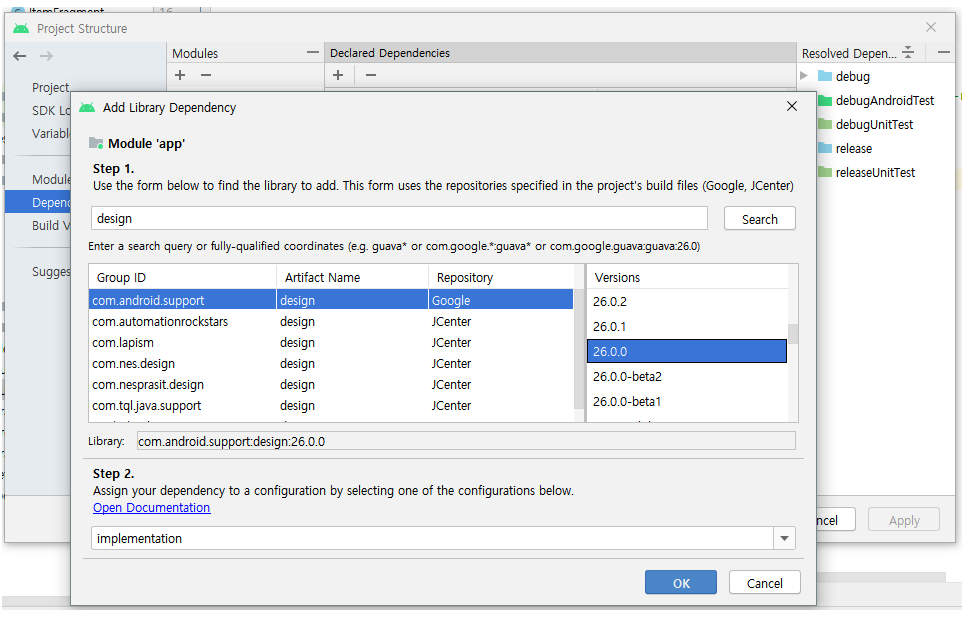Viewport: 966px width, 617px height.
Task: Select the com.lapism design row
Action: [331, 342]
